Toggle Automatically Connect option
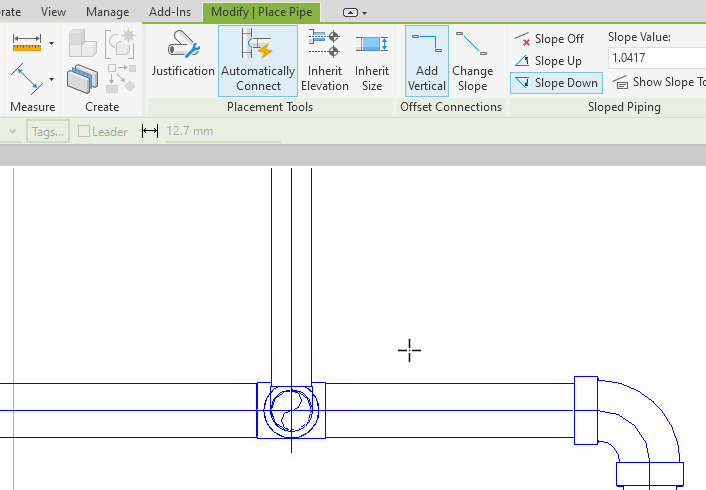Image resolution: width=706 pixels, height=490 pixels. 258,60
